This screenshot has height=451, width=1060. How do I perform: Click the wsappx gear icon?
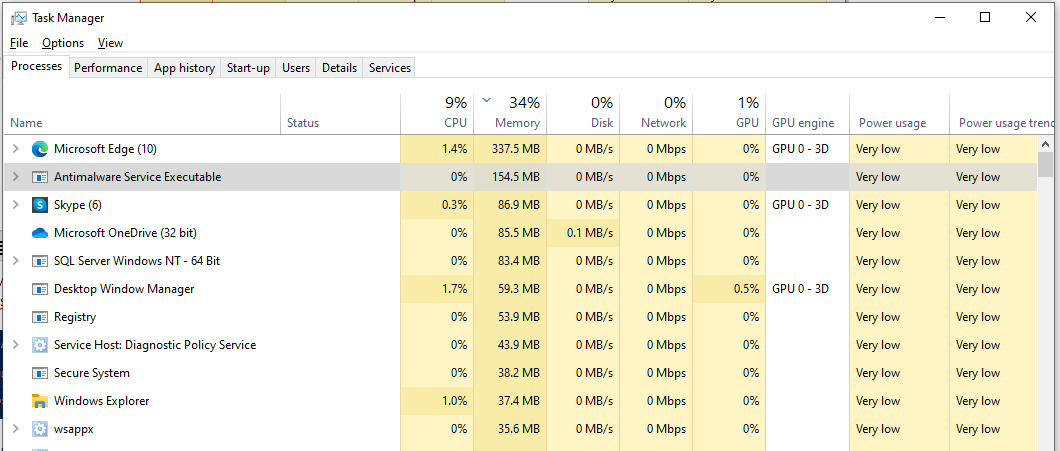click(x=40, y=429)
